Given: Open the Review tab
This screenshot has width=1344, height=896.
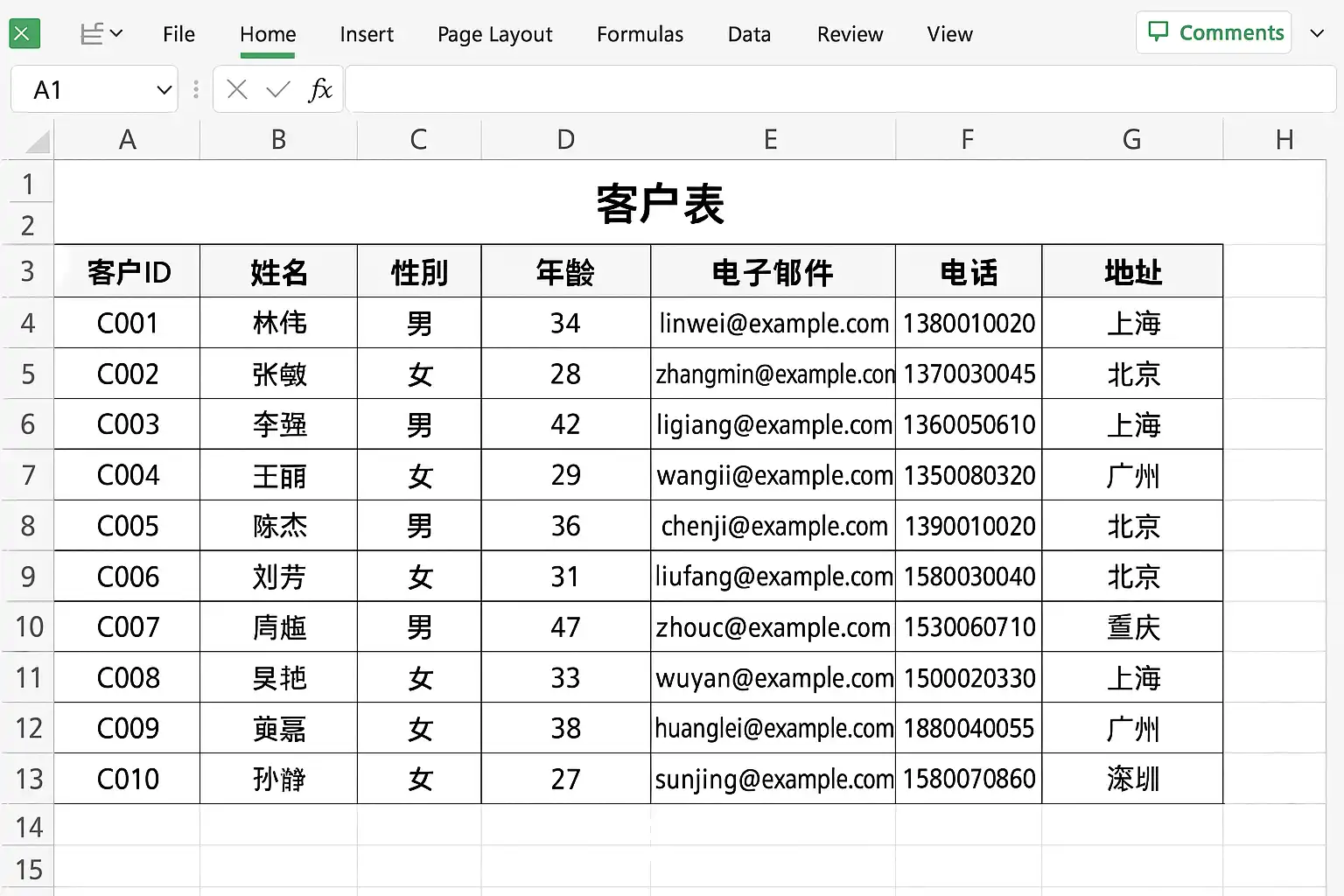Looking at the screenshot, I should [850, 34].
